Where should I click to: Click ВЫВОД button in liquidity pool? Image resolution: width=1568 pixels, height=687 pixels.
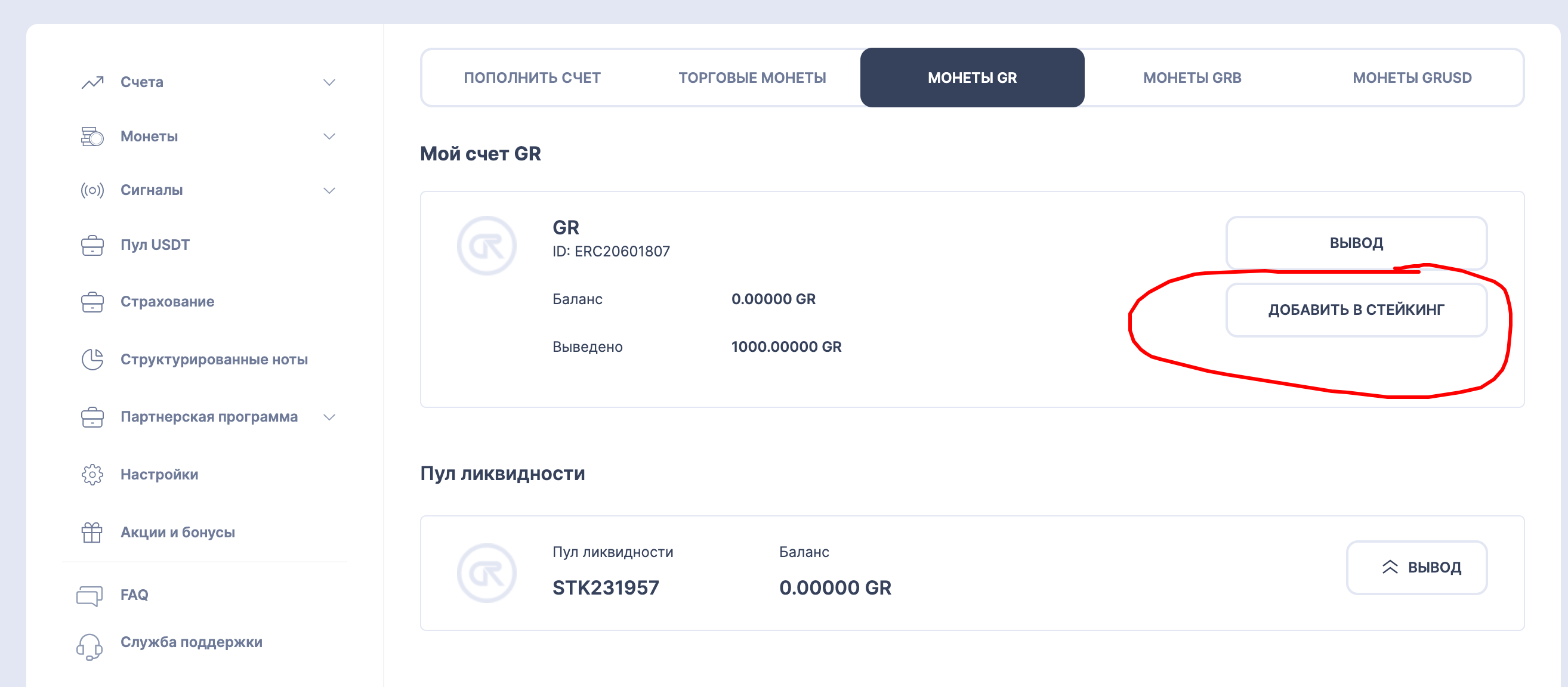1416,567
